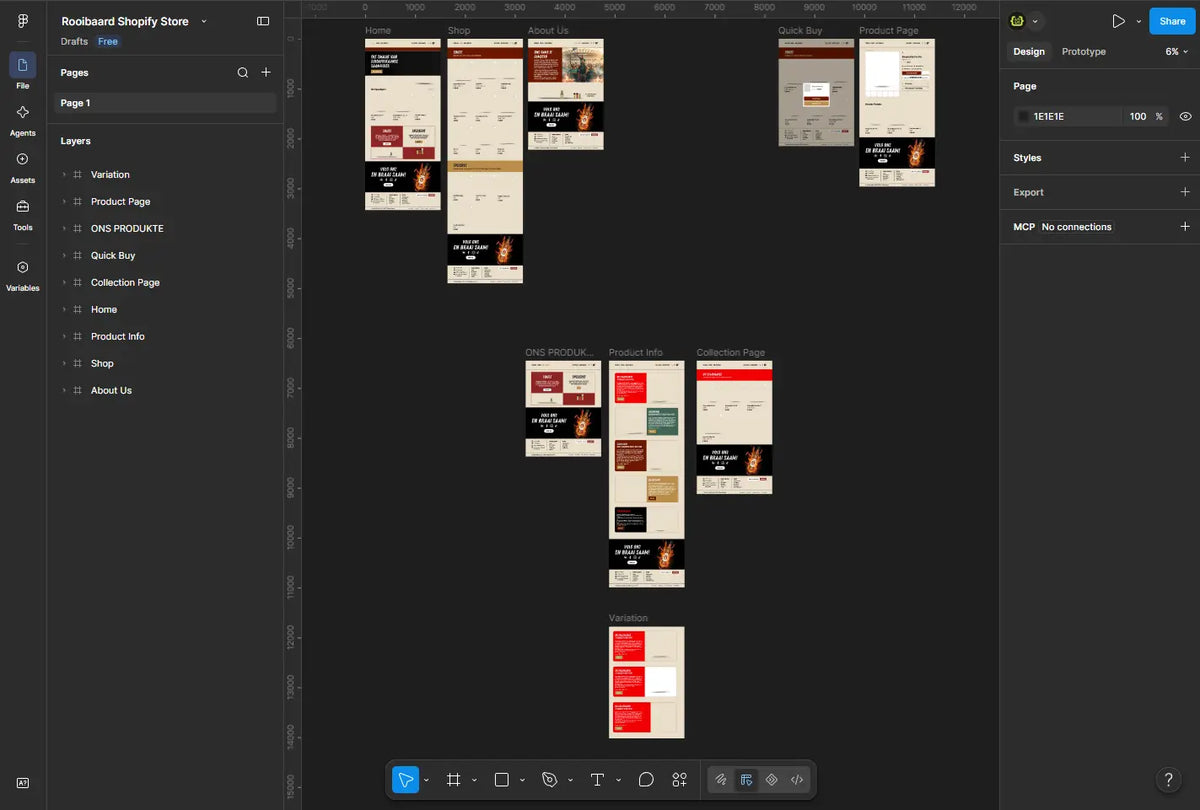Add an MCP connection plus icon
This screenshot has width=1200, height=810.
point(1185,227)
